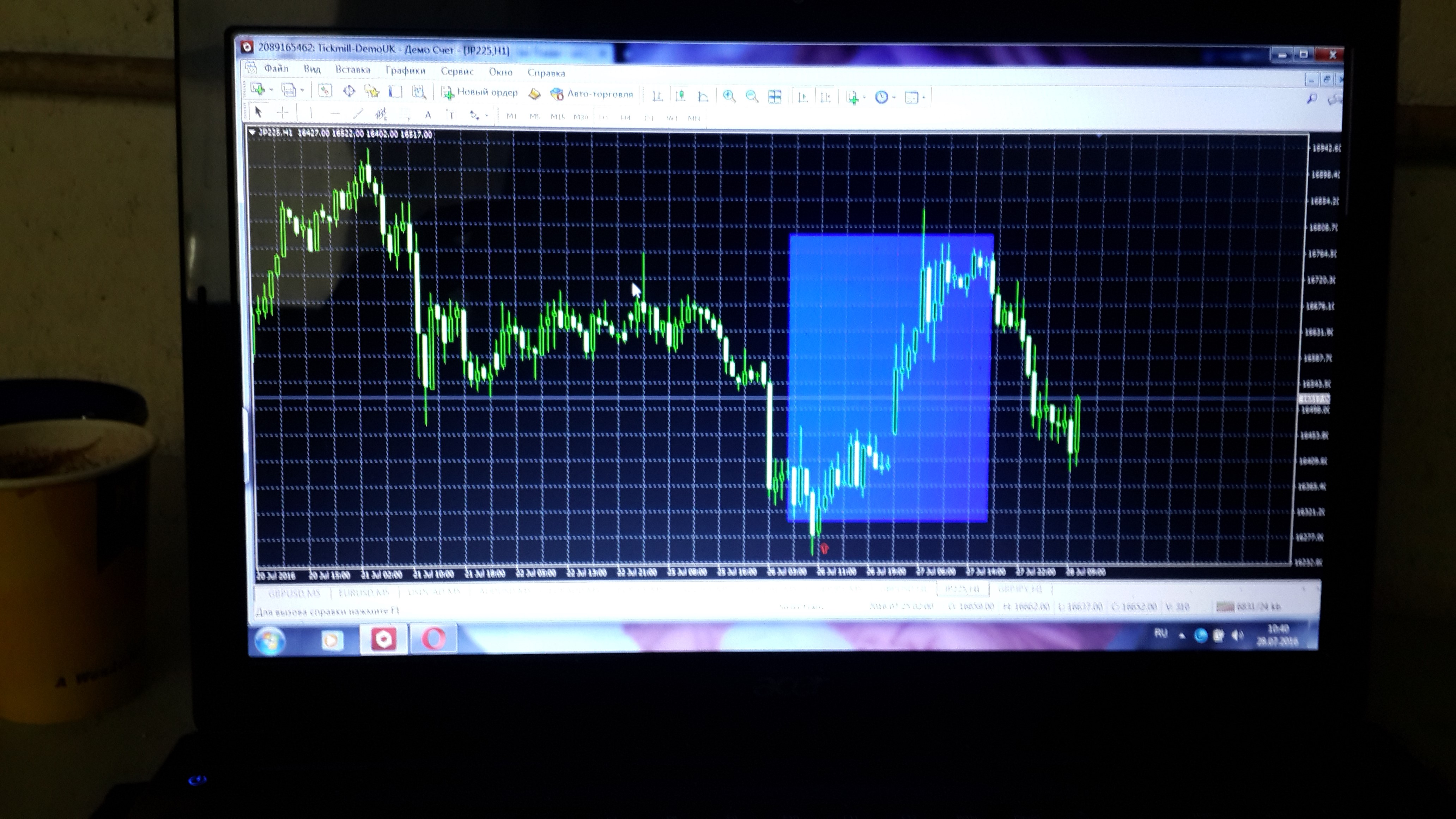This screenshot has width=1456, height=819.
Task: Open the Templates icon
Action: click(x=911, y=98)
